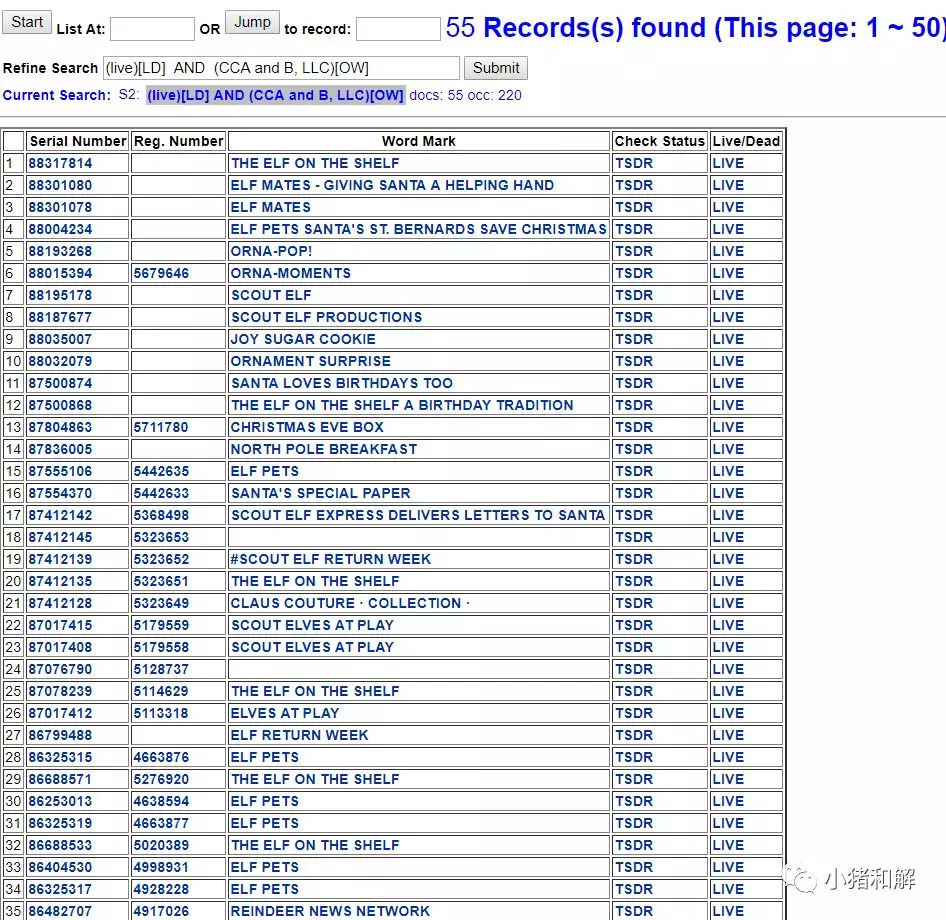The image size is (946, 920).
Task: Check TSDR status for SCOUT ELF PRODUCTIONS
Action: (633, 317)
